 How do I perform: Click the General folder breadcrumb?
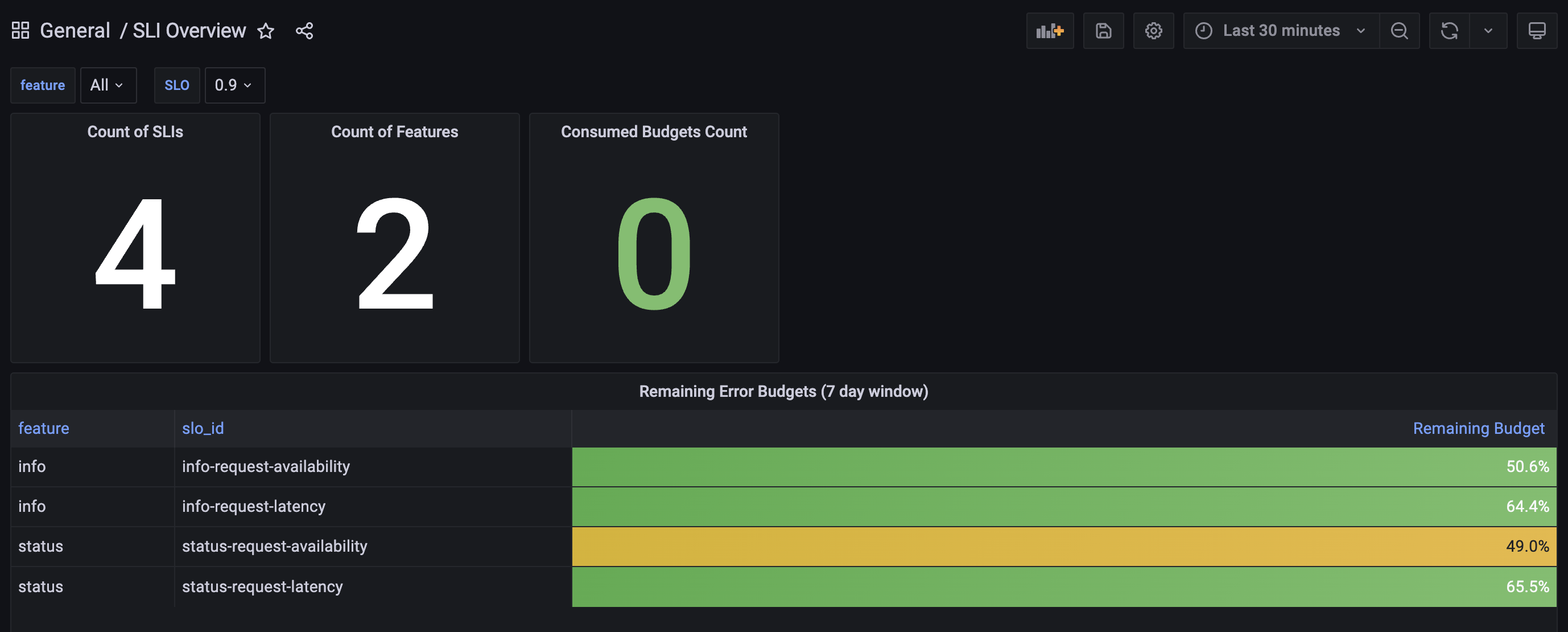[x=75, y=30]
